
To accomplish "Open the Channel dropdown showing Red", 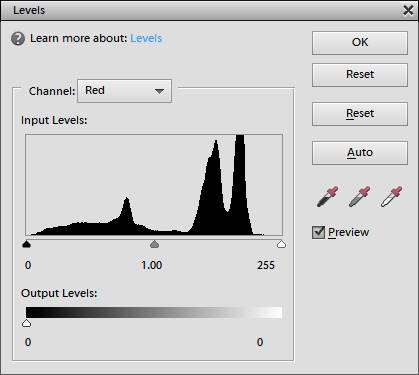I will click(124, 91).
